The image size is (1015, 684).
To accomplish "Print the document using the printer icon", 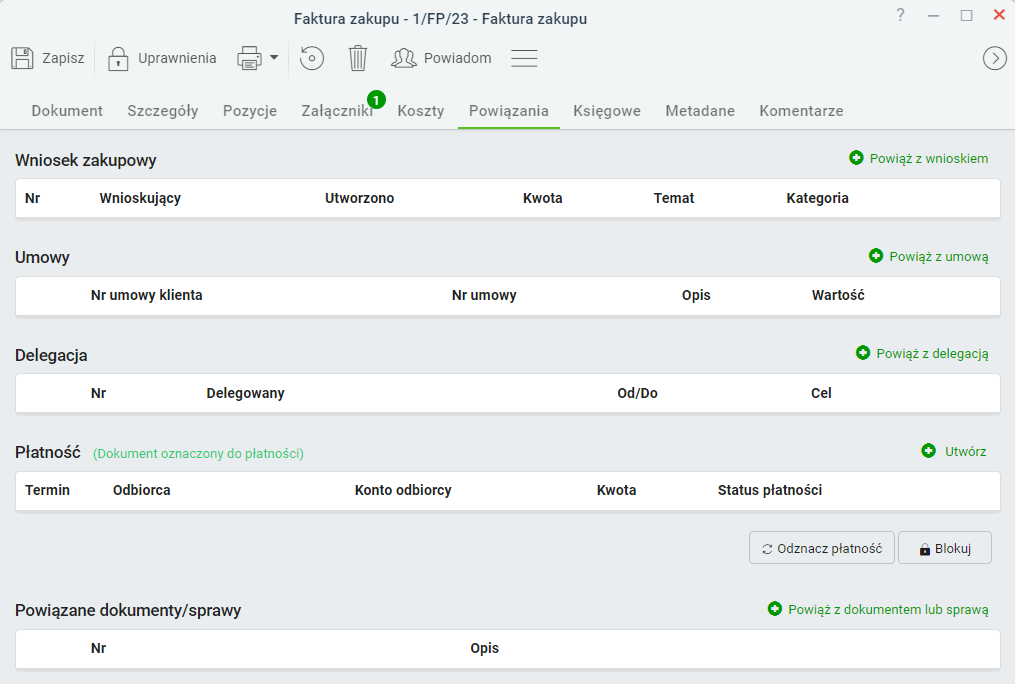I will [x=250, y=58].
